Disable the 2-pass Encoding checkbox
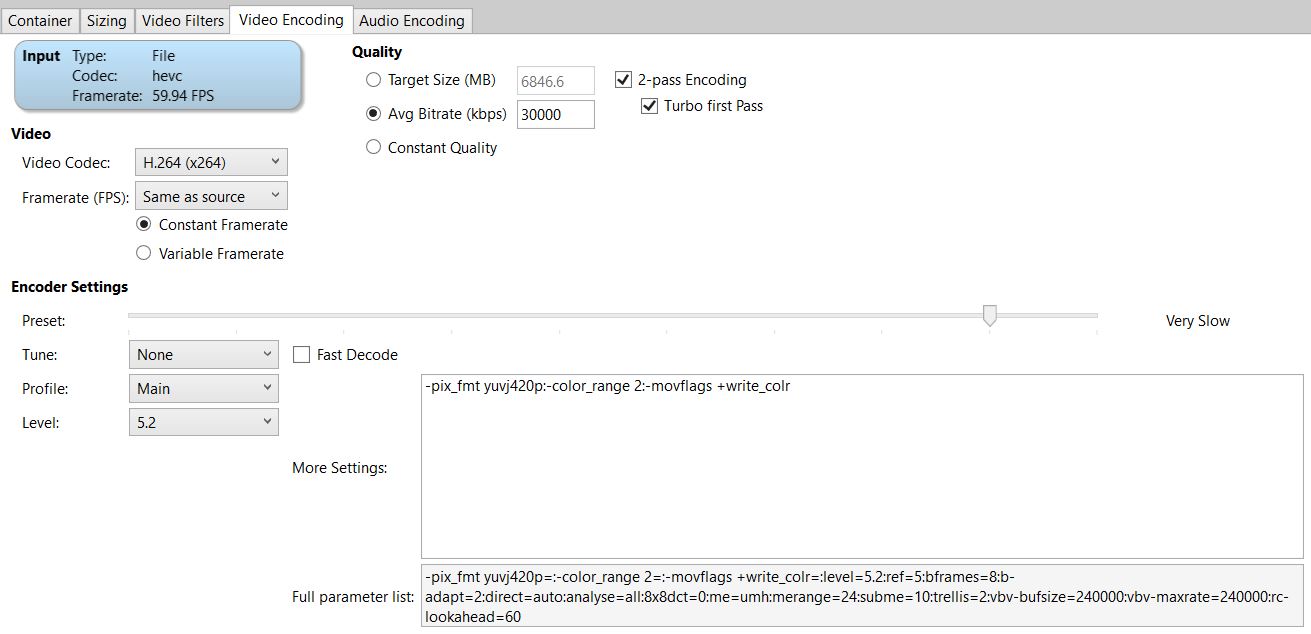Screen dimensions: 1311x634 [624, 80]
